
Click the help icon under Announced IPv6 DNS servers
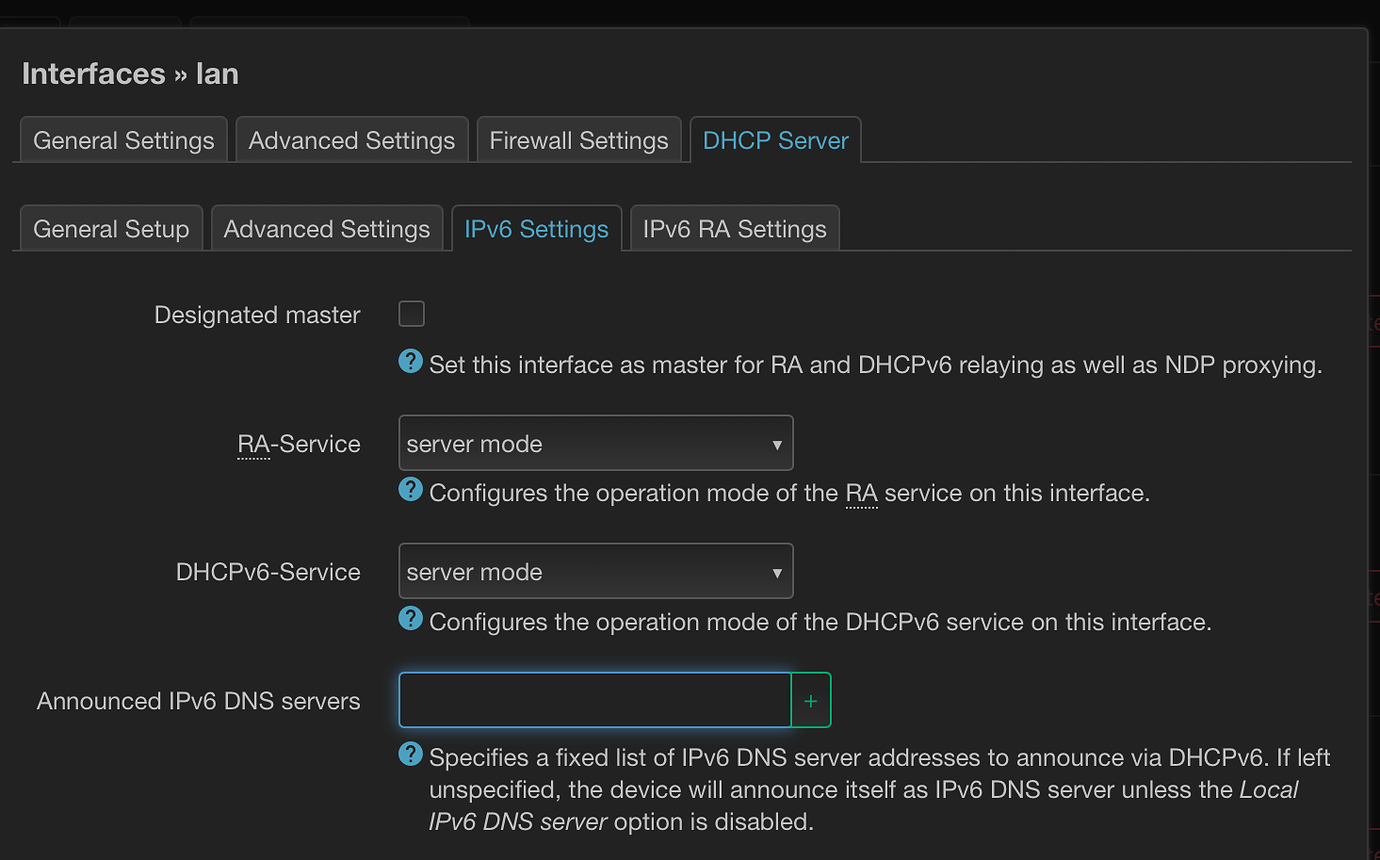click(x=411, y=754)
